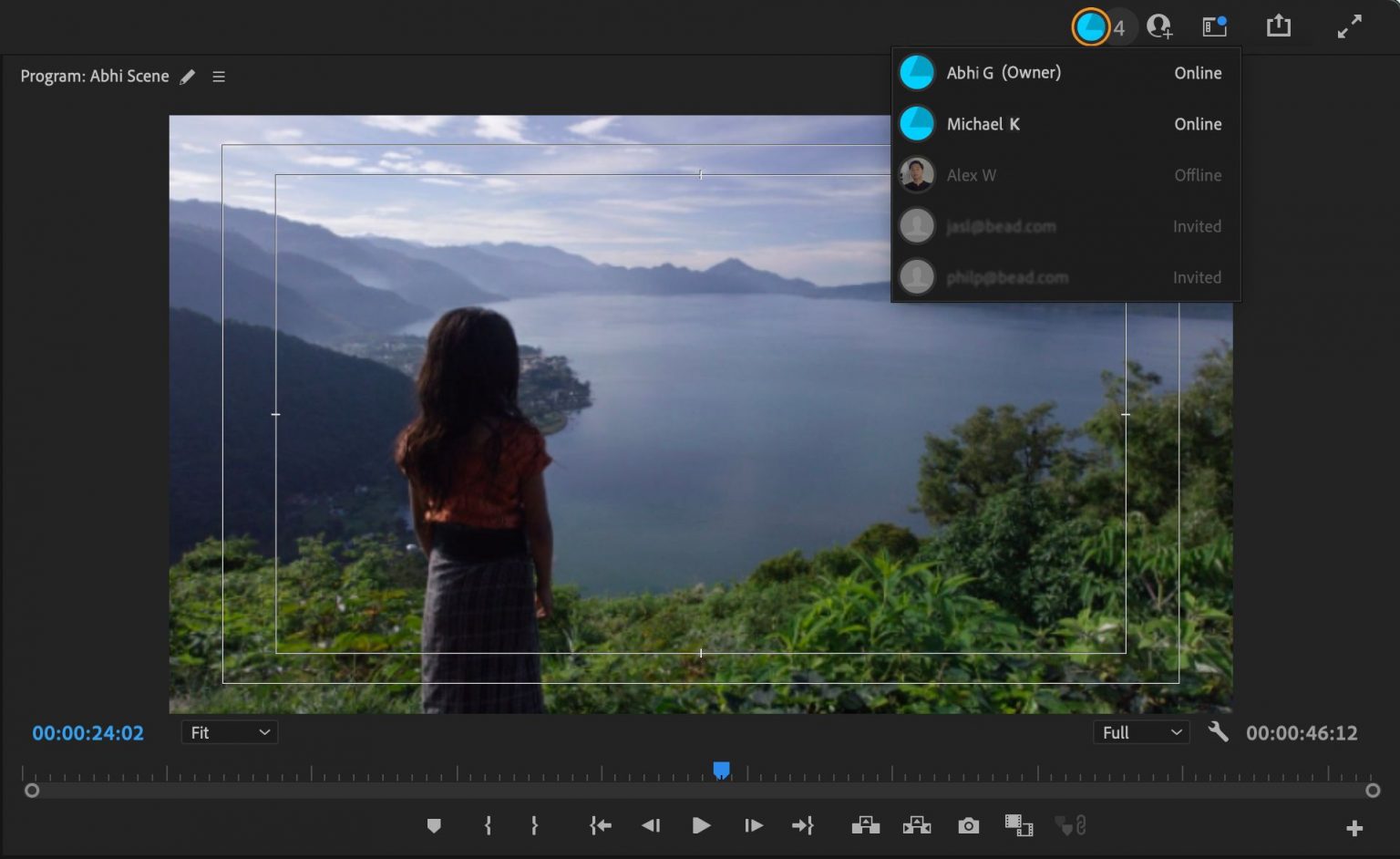Invite collaborators with the add-person icon
This screenshot has width=1400, height=859.
point(1159,26)
